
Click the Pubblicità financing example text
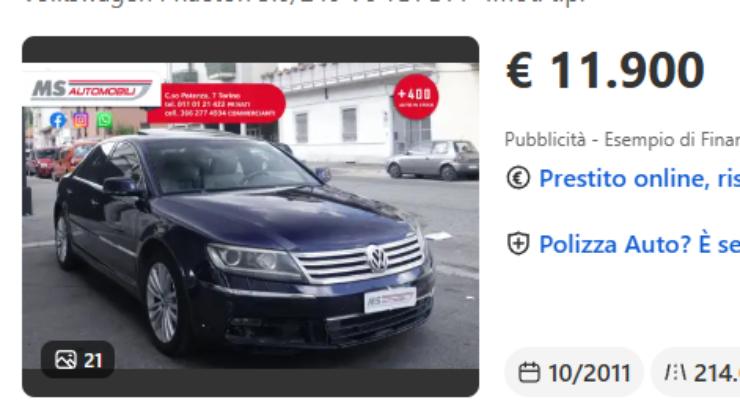pos(622,140)
